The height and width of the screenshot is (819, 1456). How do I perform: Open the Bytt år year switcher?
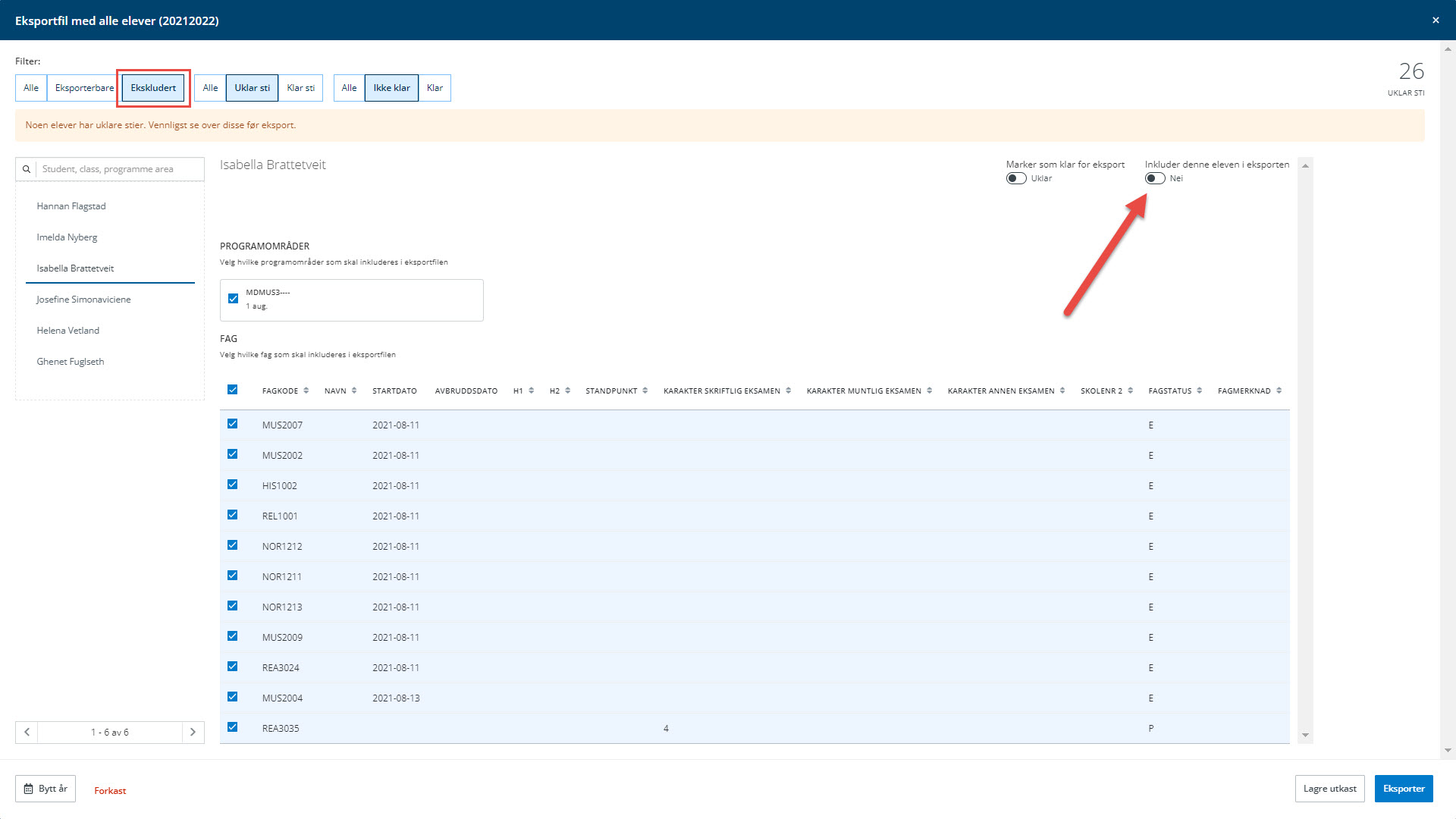(x=45, y=789)
